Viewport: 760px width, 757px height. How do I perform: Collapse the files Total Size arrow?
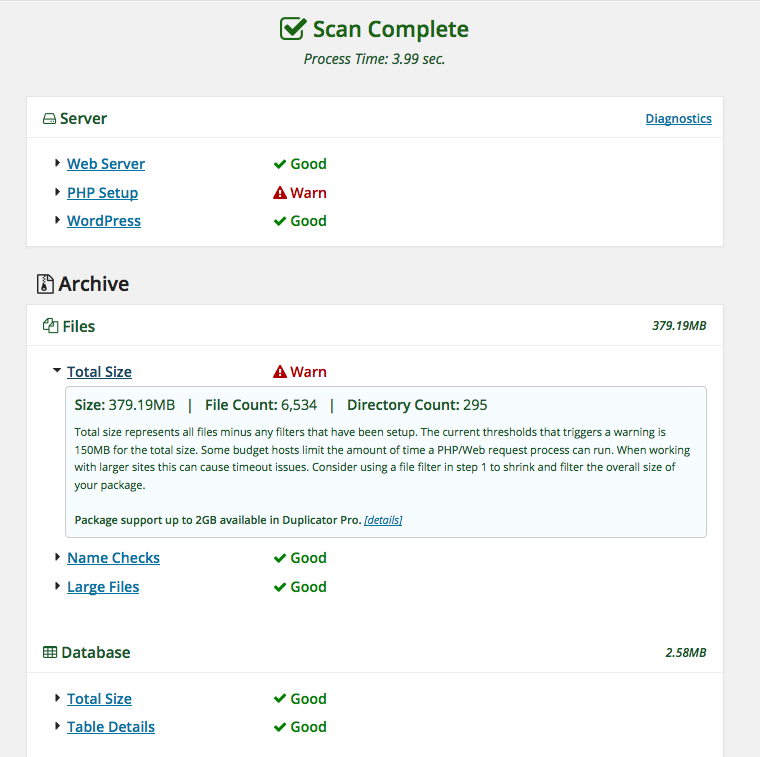[58, 372]
